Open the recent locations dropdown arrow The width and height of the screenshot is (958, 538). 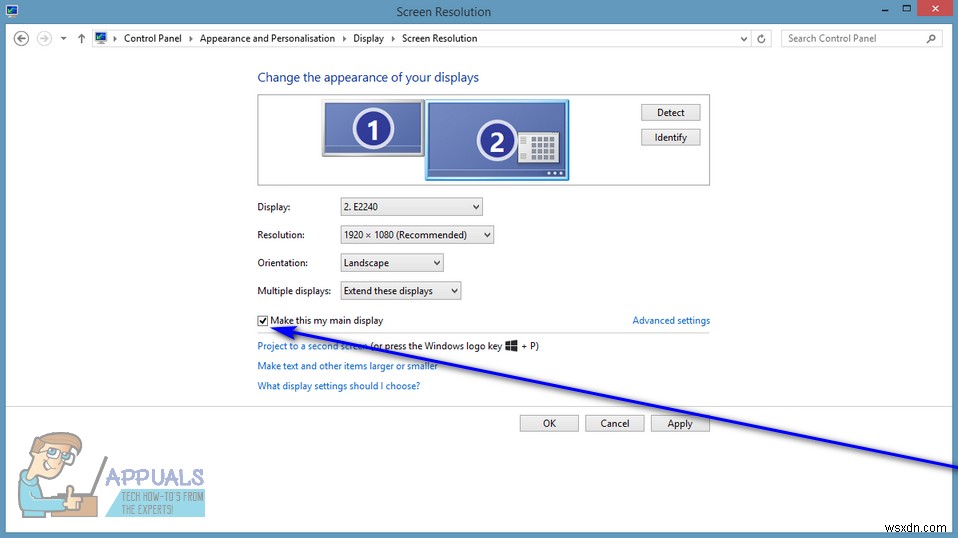pyautogui.click(x=64, y=38)
